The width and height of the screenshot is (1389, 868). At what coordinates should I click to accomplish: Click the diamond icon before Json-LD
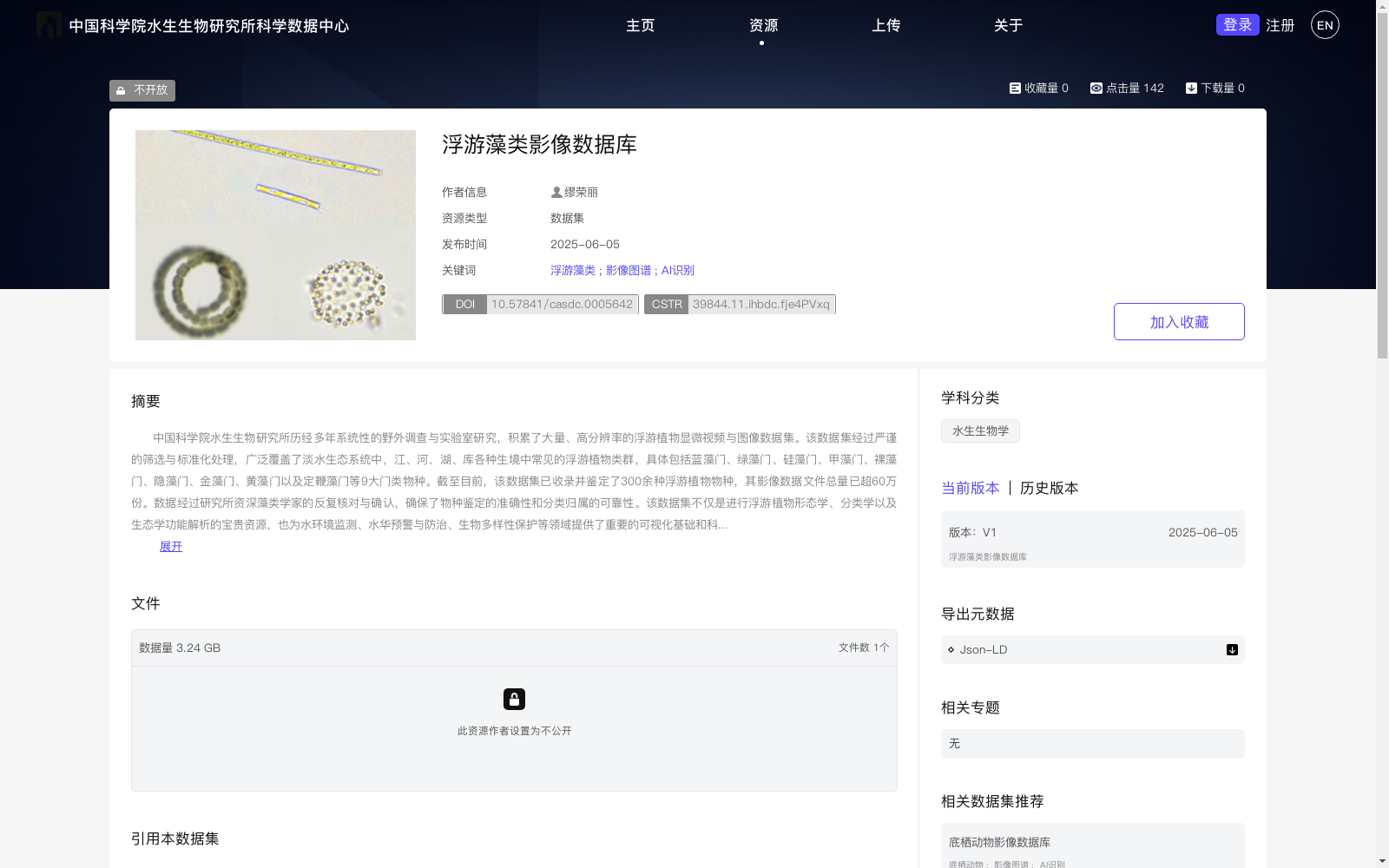tap(951, 649)
